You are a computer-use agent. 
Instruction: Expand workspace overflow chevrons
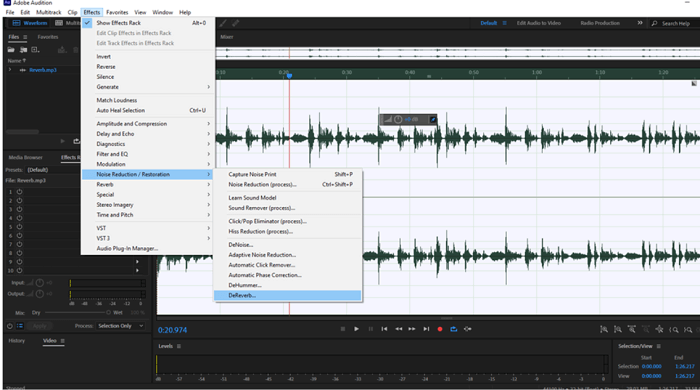point(640,23)
